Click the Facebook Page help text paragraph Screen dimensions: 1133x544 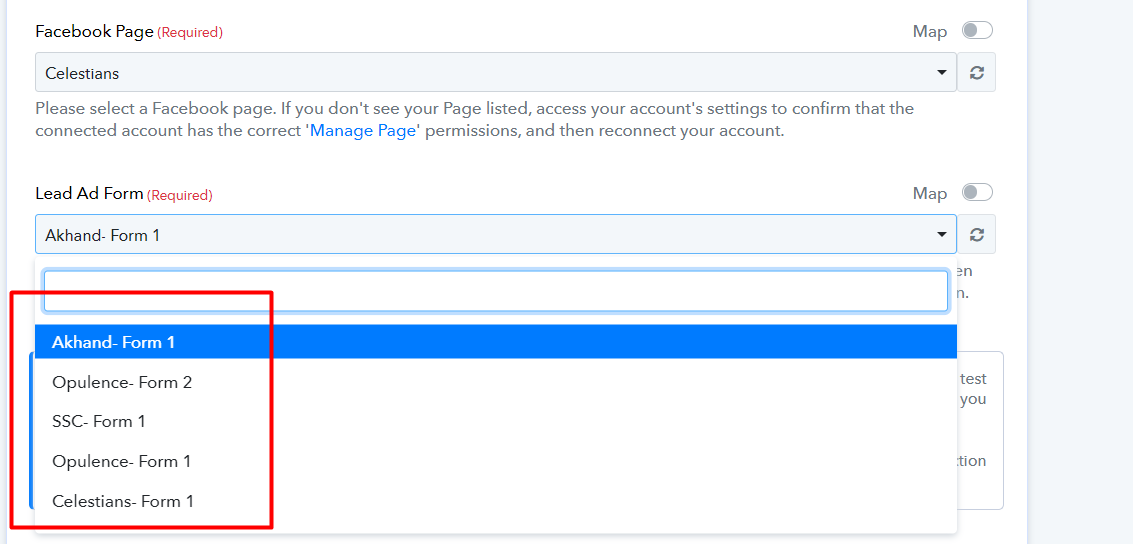click(x=475, y=121)
